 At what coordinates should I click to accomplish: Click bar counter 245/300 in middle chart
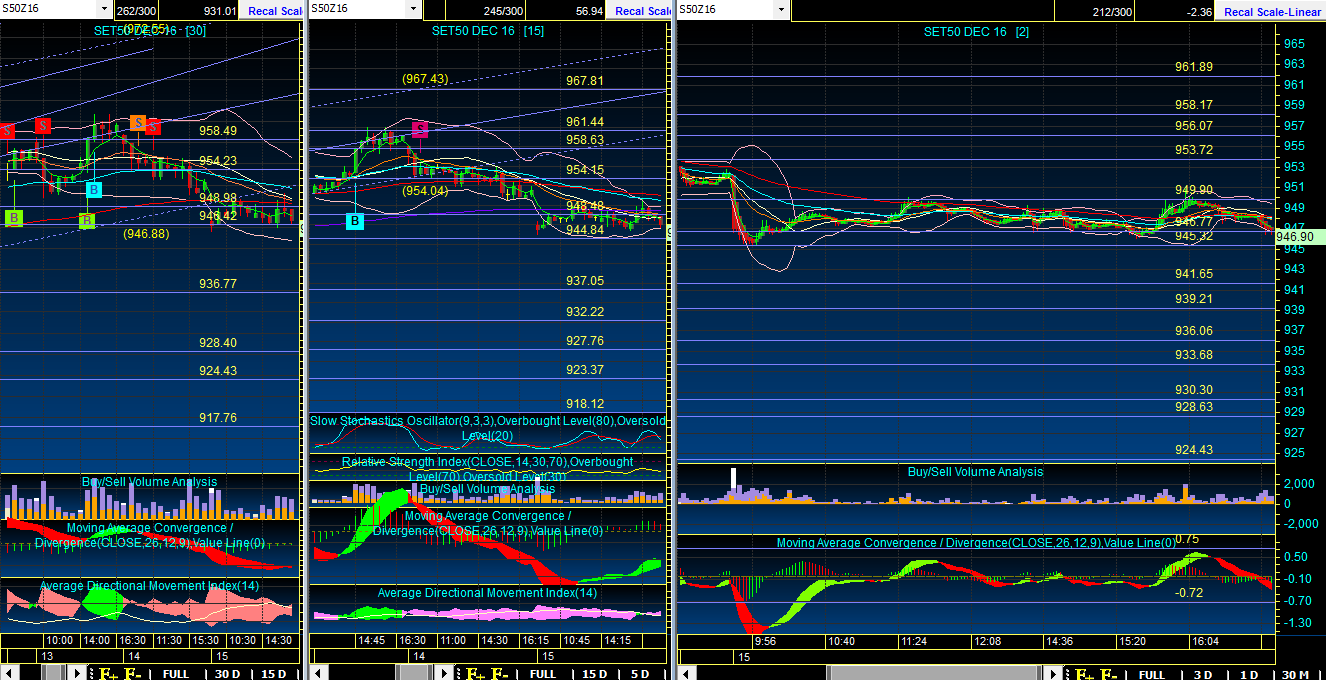click(x=503, y=11)
